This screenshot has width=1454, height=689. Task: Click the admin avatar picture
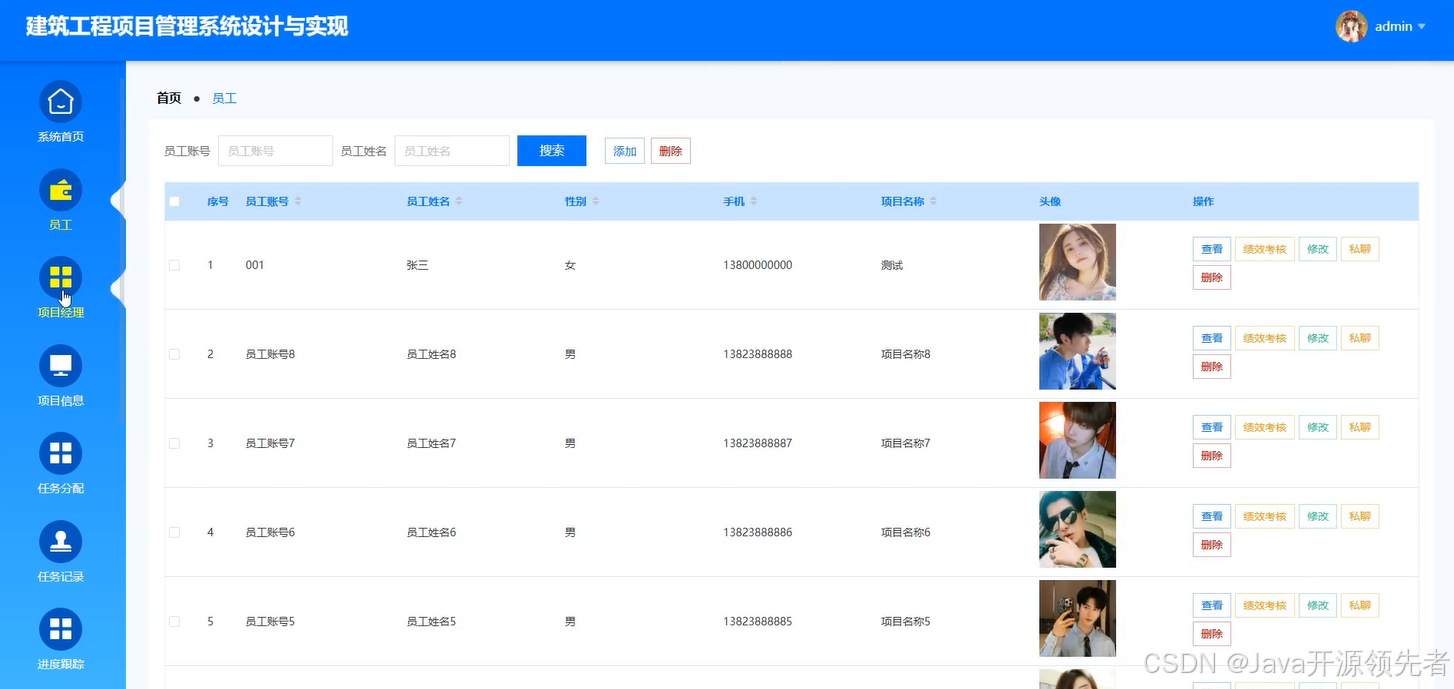tap(1351, 27)
